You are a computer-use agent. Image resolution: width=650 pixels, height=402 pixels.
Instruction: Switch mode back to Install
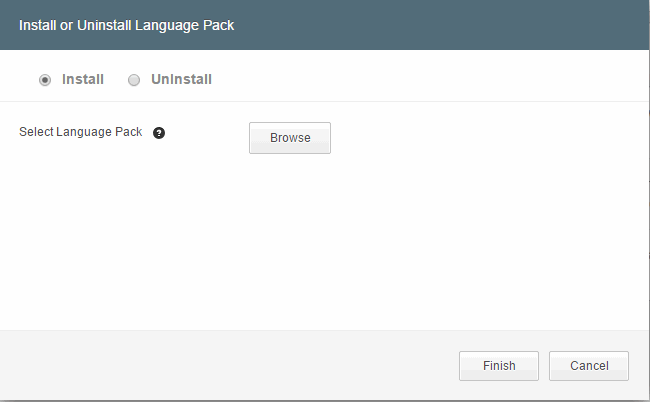click(x=45, y=80)
